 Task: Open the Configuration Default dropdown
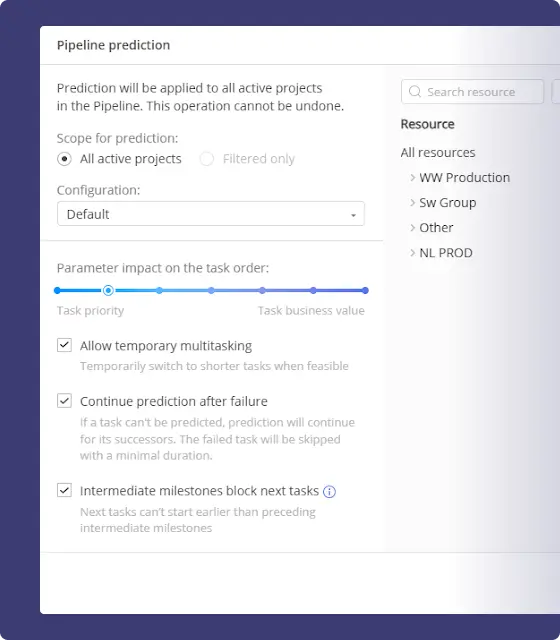tap(211, 213)
